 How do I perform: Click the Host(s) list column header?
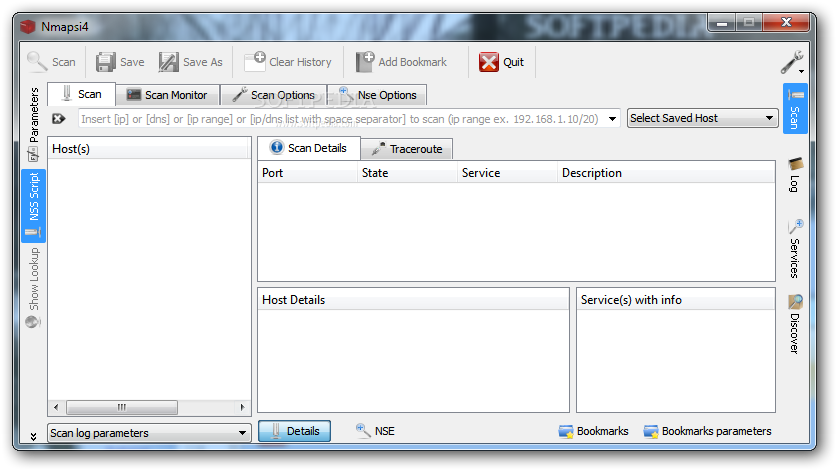pyautogui.click(x=148, y=149)
